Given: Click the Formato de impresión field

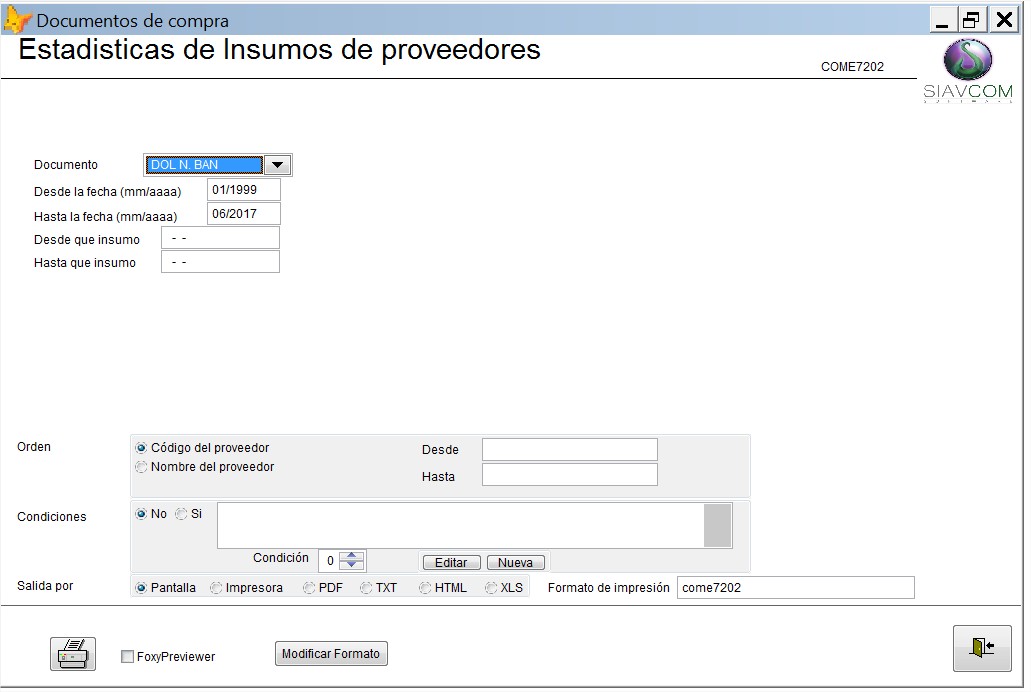Looking at the screenshot, I should [796, 587].
